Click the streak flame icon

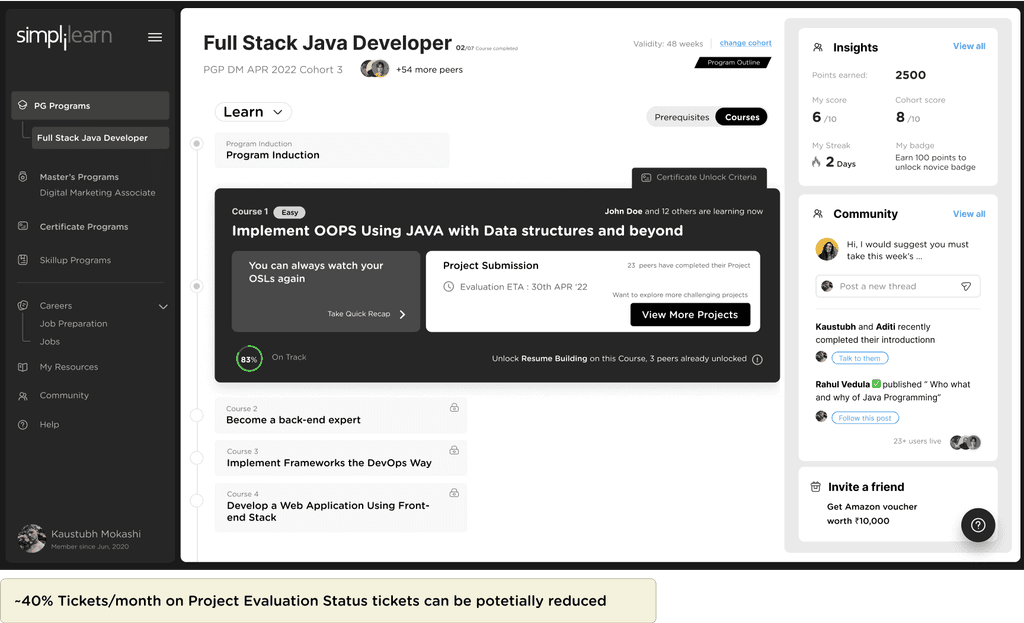click(x=816, y=161)
